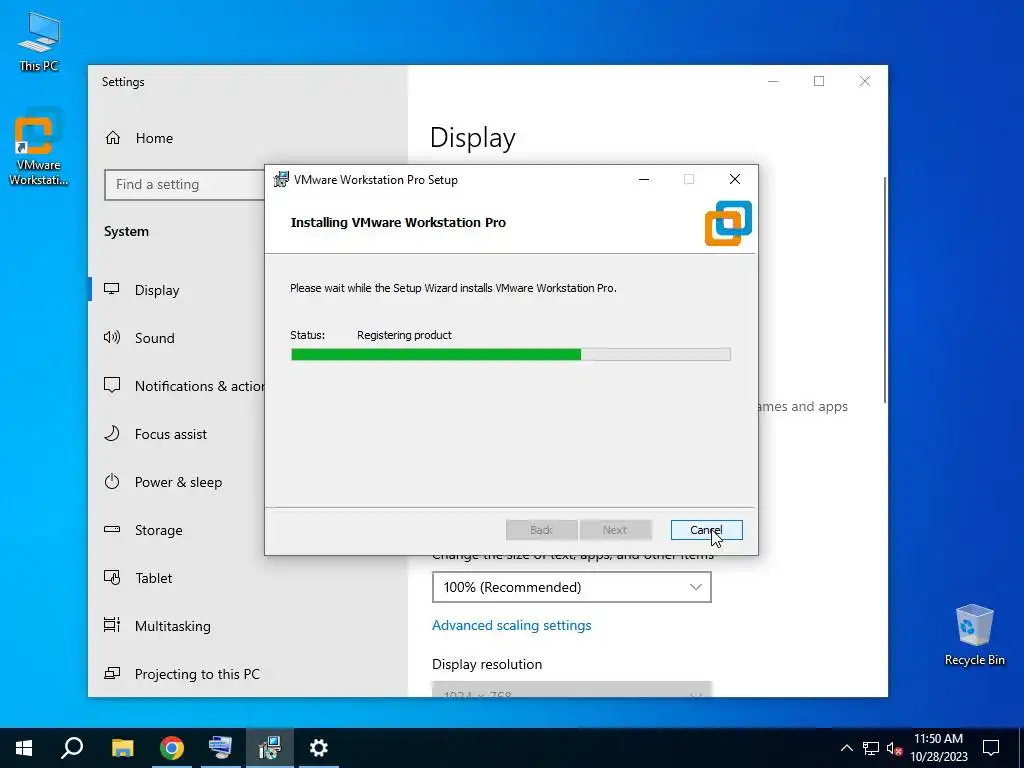Image resolution: width=1024 pixels, height=768 pixels.
Task: Click the Notifications speech bubble icon in the sidebar
Action: (x=112, y=385)
